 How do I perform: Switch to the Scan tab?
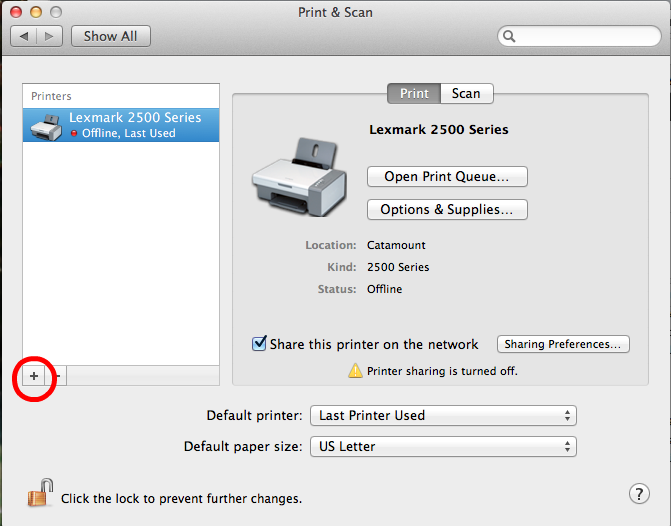(x=466, y=93)
